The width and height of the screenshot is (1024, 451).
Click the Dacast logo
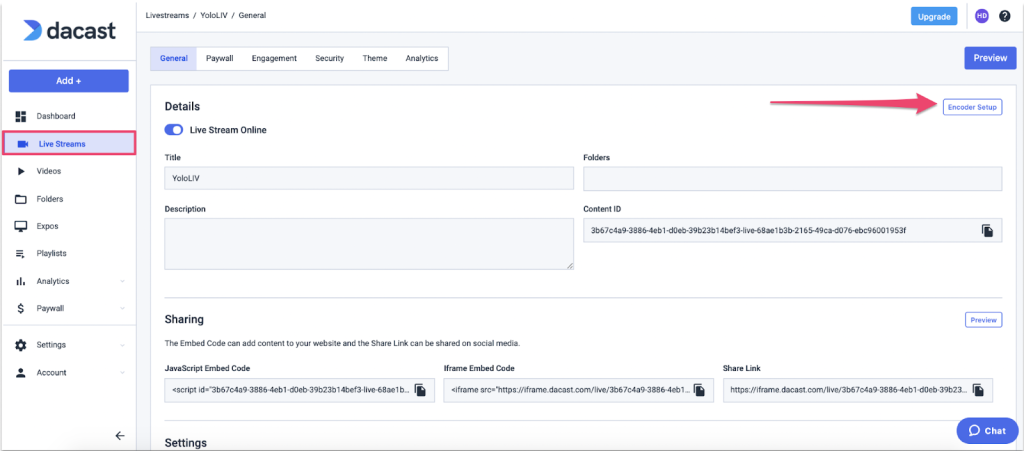point(69,31)
